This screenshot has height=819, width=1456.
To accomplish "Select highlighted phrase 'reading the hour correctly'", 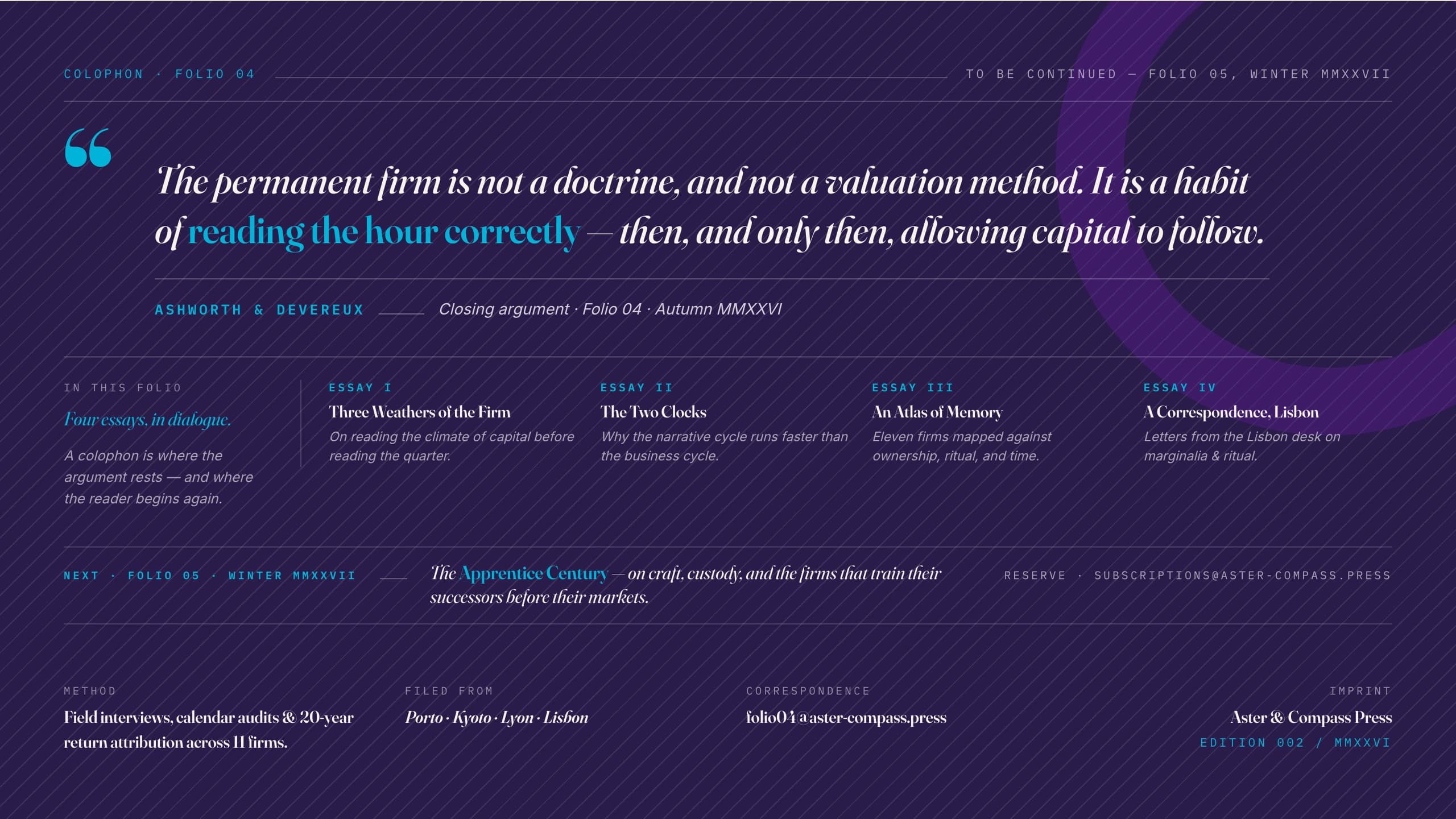I will [384, 231].
